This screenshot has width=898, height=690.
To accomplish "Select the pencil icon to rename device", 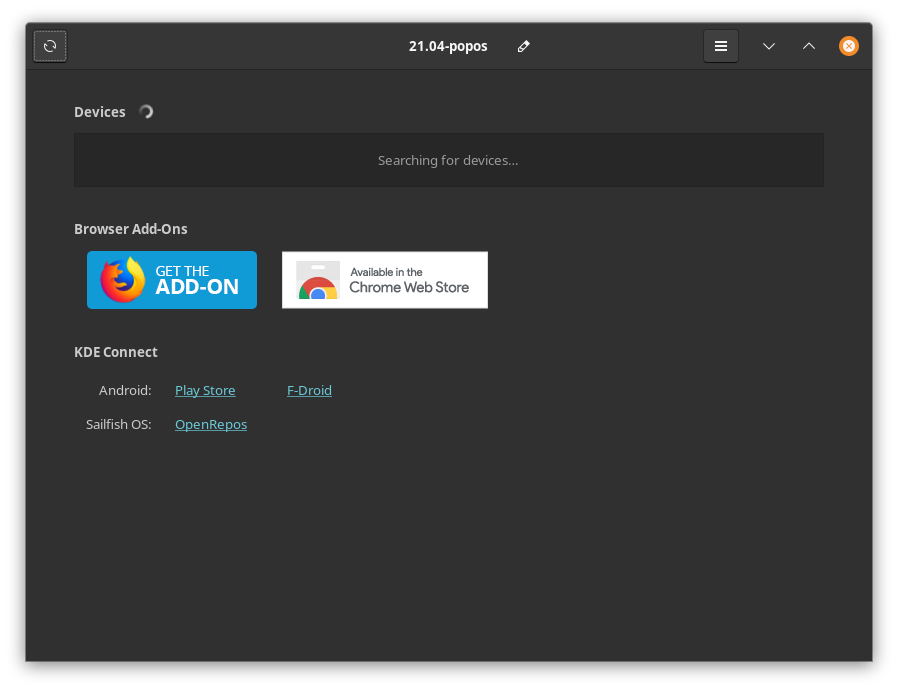I will 523,45.
